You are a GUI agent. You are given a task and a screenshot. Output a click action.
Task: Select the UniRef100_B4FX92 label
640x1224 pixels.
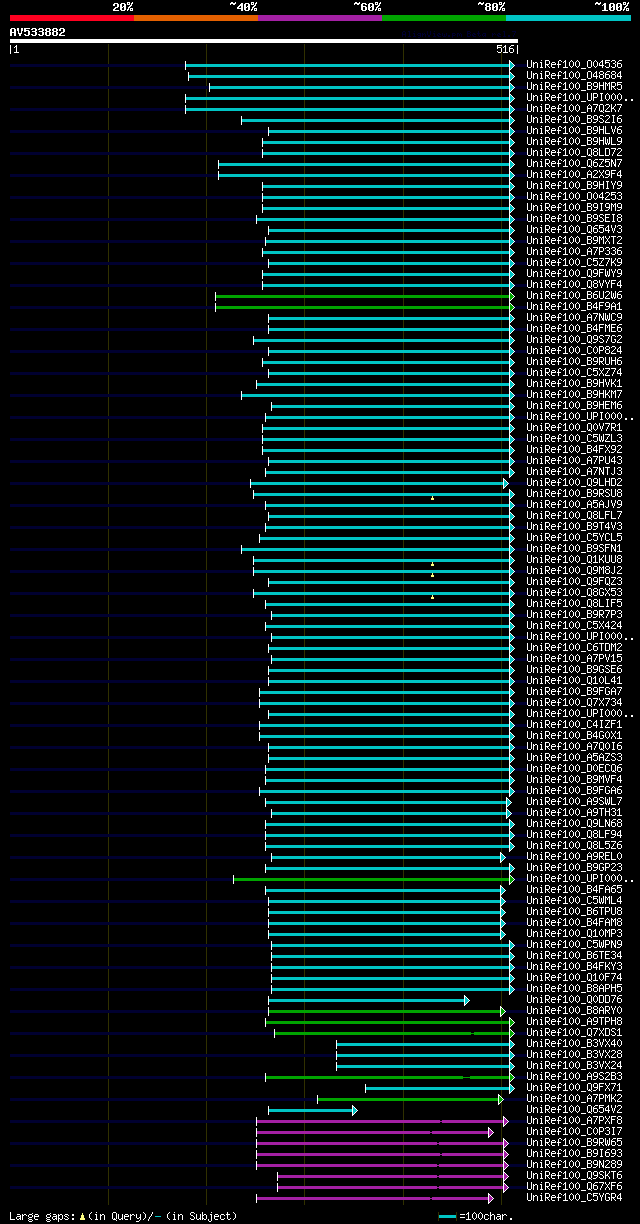(574, 450)
